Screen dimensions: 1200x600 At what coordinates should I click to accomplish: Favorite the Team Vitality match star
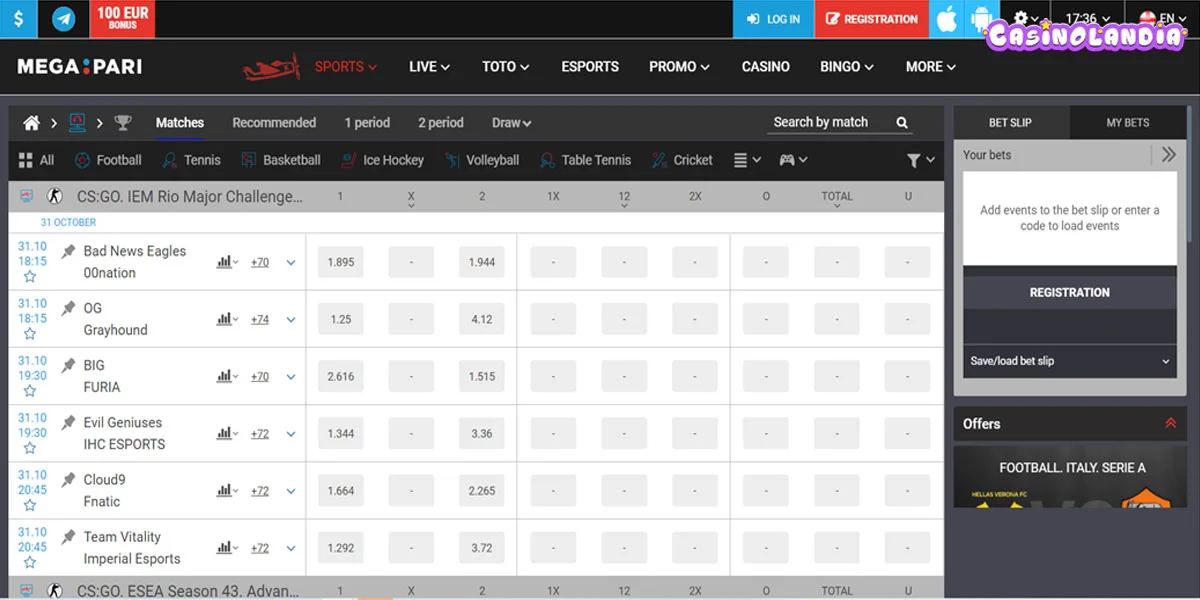(x=30, y=562)
